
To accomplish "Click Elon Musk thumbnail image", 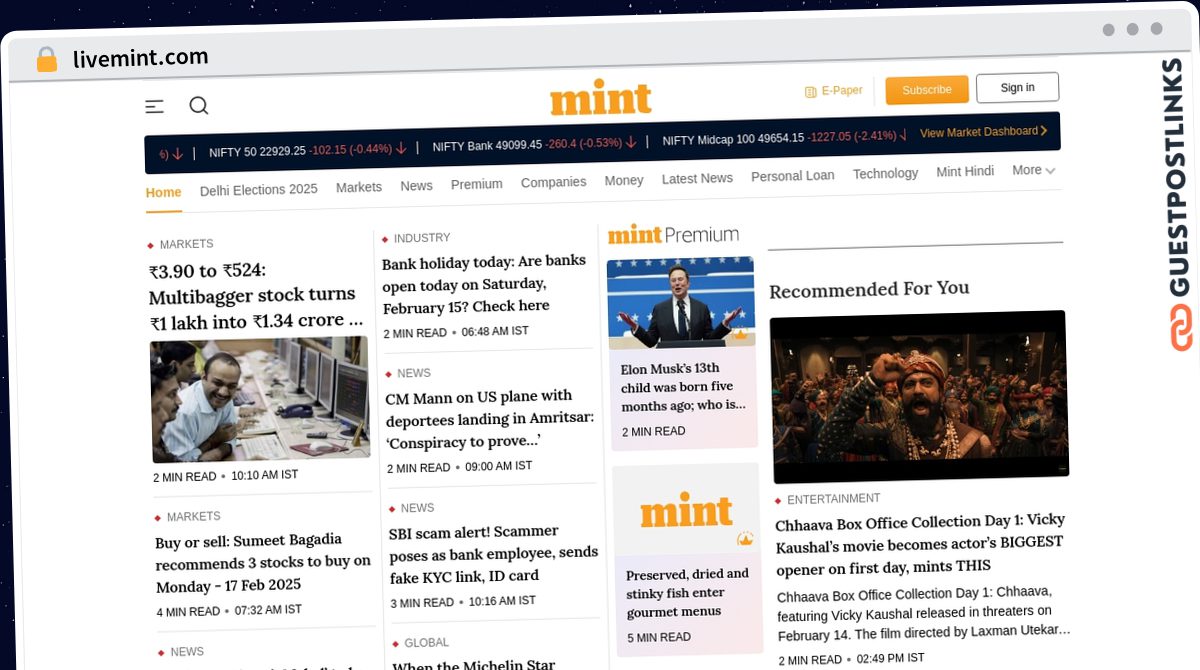I will click(682, 302).
